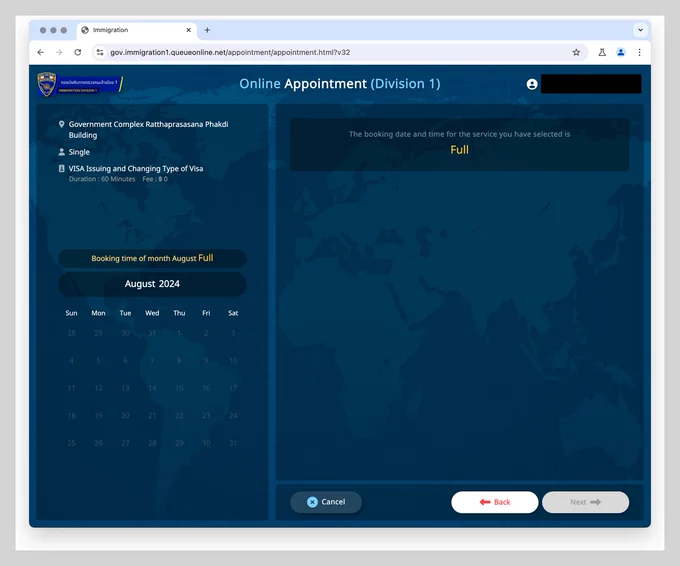
Task: Click the disabled Next button
Action: click(x=585, y=502)
